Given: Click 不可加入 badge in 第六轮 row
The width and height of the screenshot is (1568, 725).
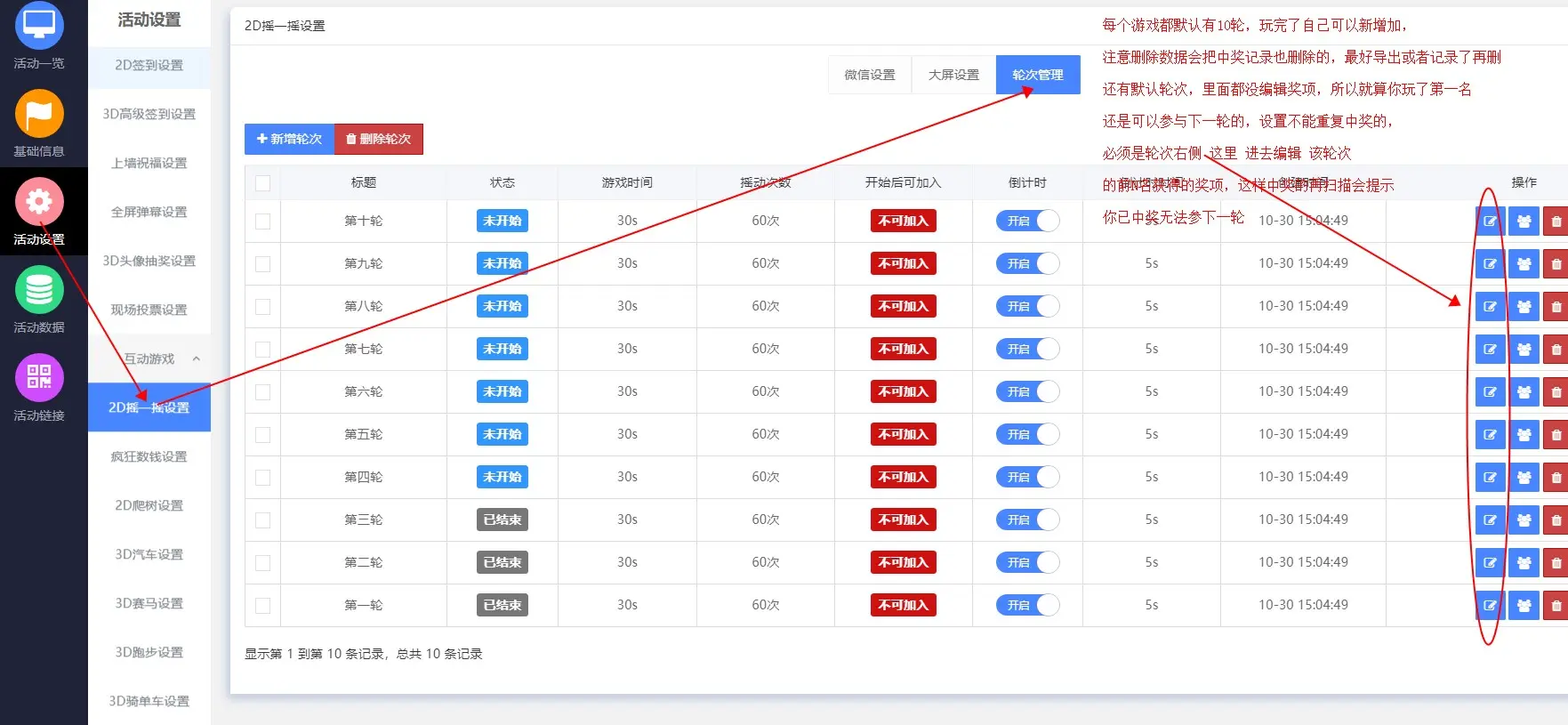Looking at the screenshot, I should [x=903, y=392].
